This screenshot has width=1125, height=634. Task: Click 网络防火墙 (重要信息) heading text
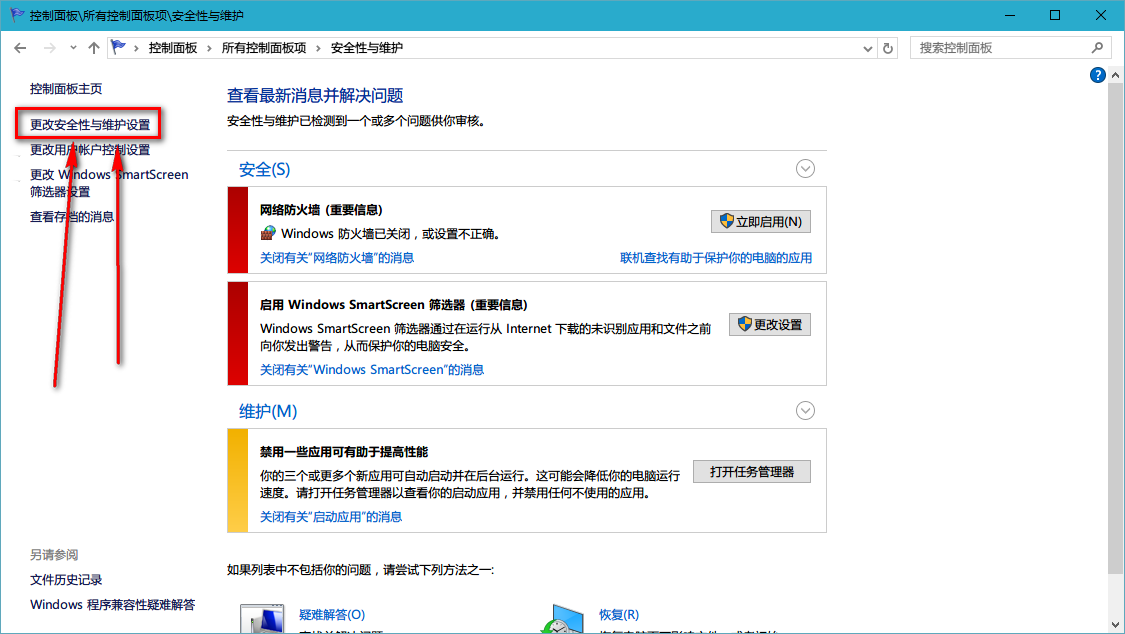[x=321, y=210]
